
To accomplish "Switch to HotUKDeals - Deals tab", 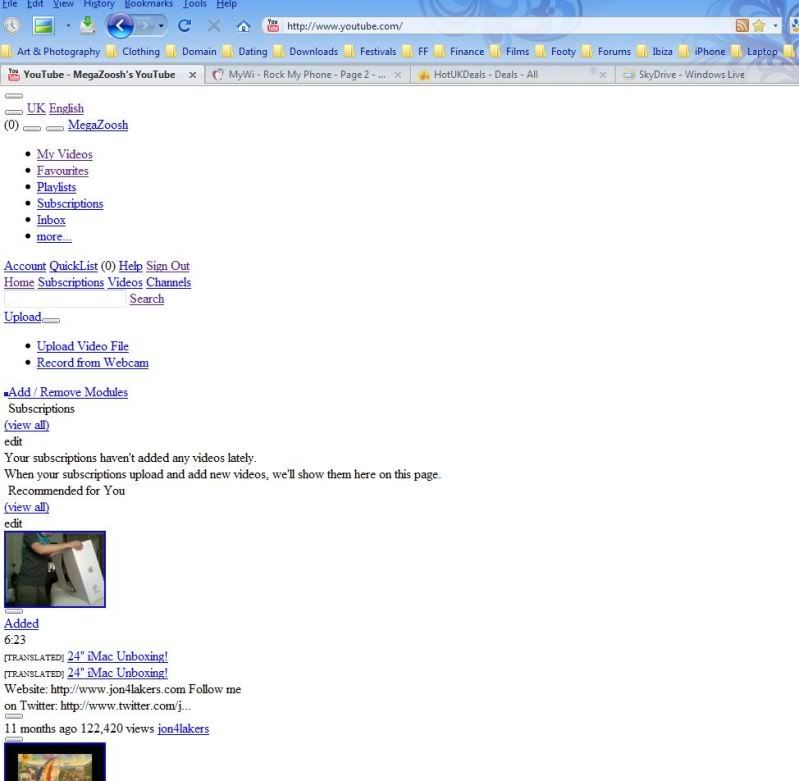I will [x=511, y=75].
